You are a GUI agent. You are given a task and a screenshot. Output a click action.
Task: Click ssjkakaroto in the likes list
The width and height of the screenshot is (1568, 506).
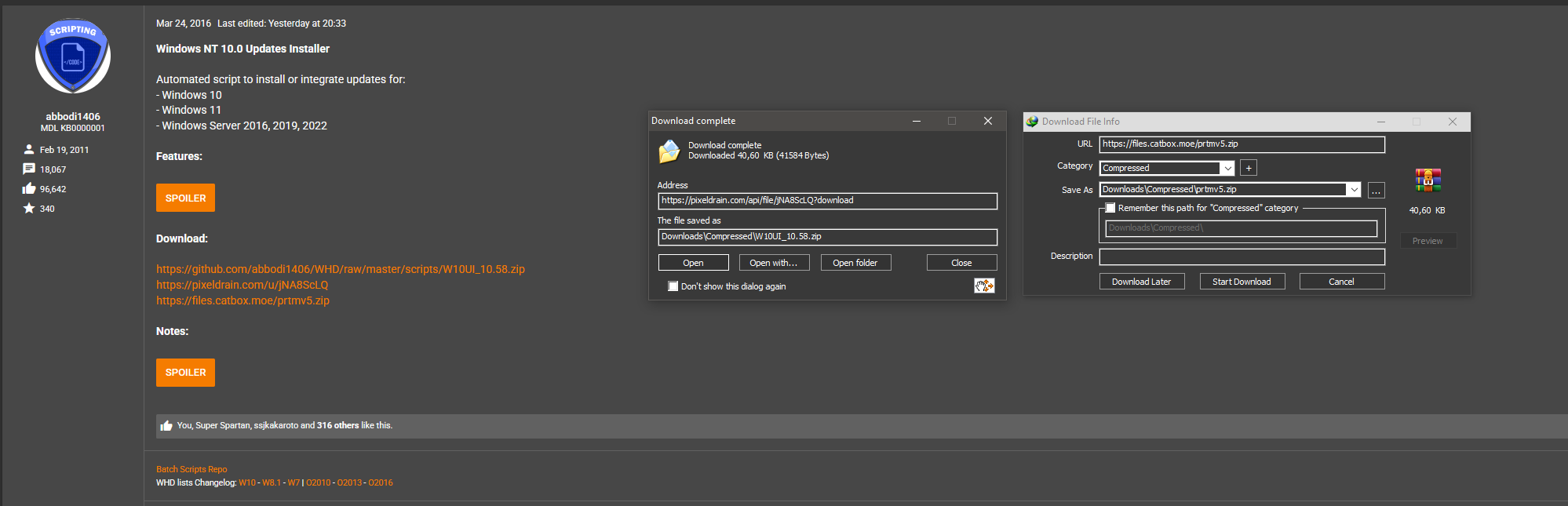click(x=275, y=425)
